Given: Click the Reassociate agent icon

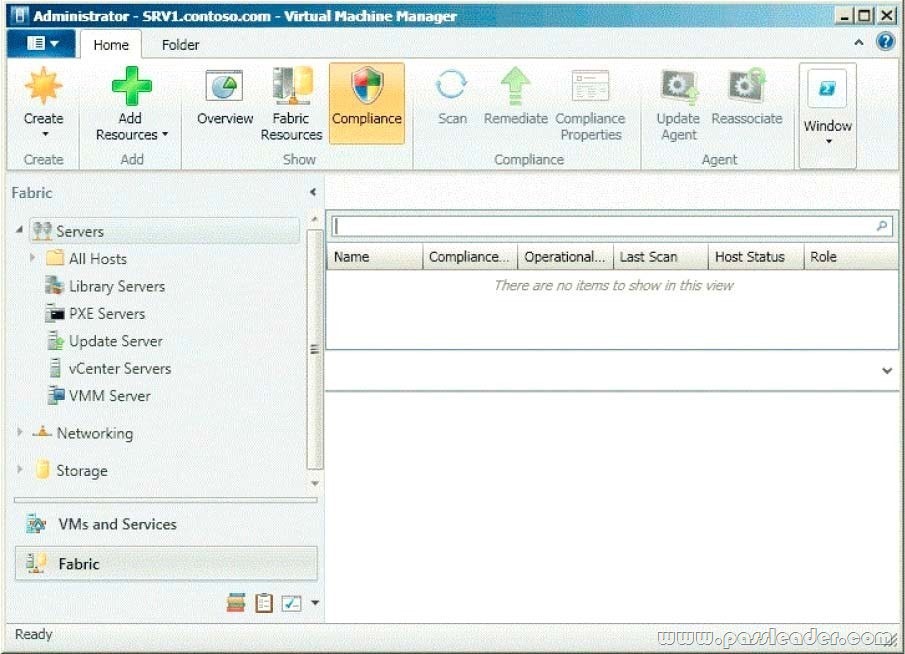Looking at the screenshot, I should point(746,87).
